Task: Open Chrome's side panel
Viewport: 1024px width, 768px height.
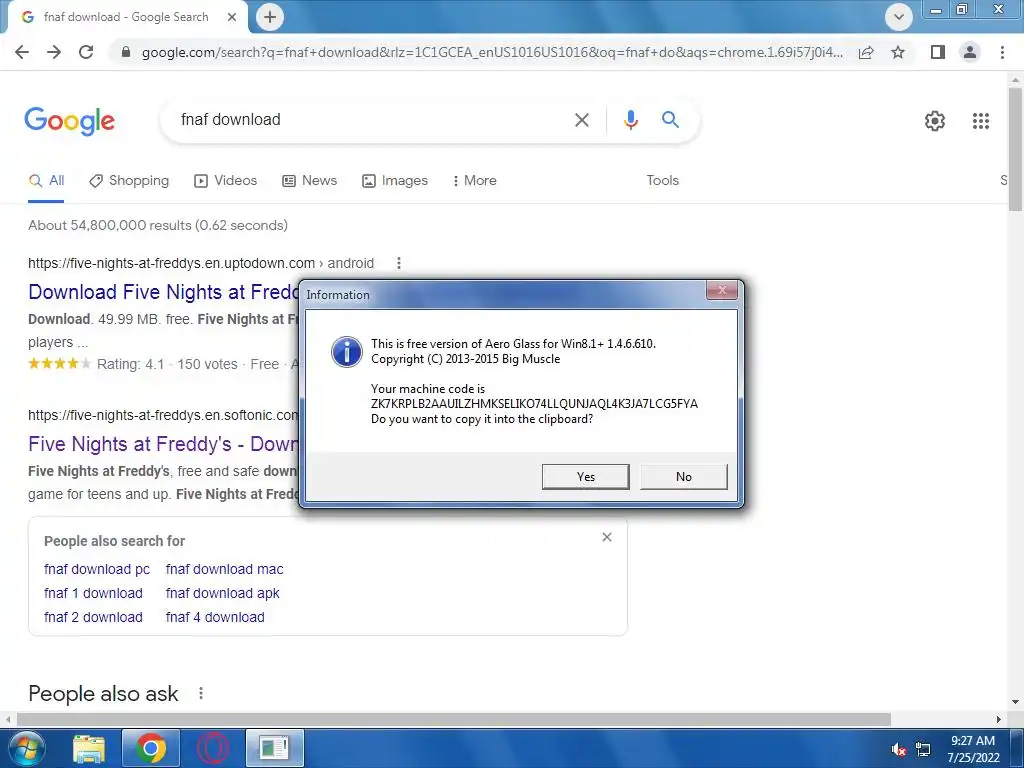Action: [x=938, y=52]
